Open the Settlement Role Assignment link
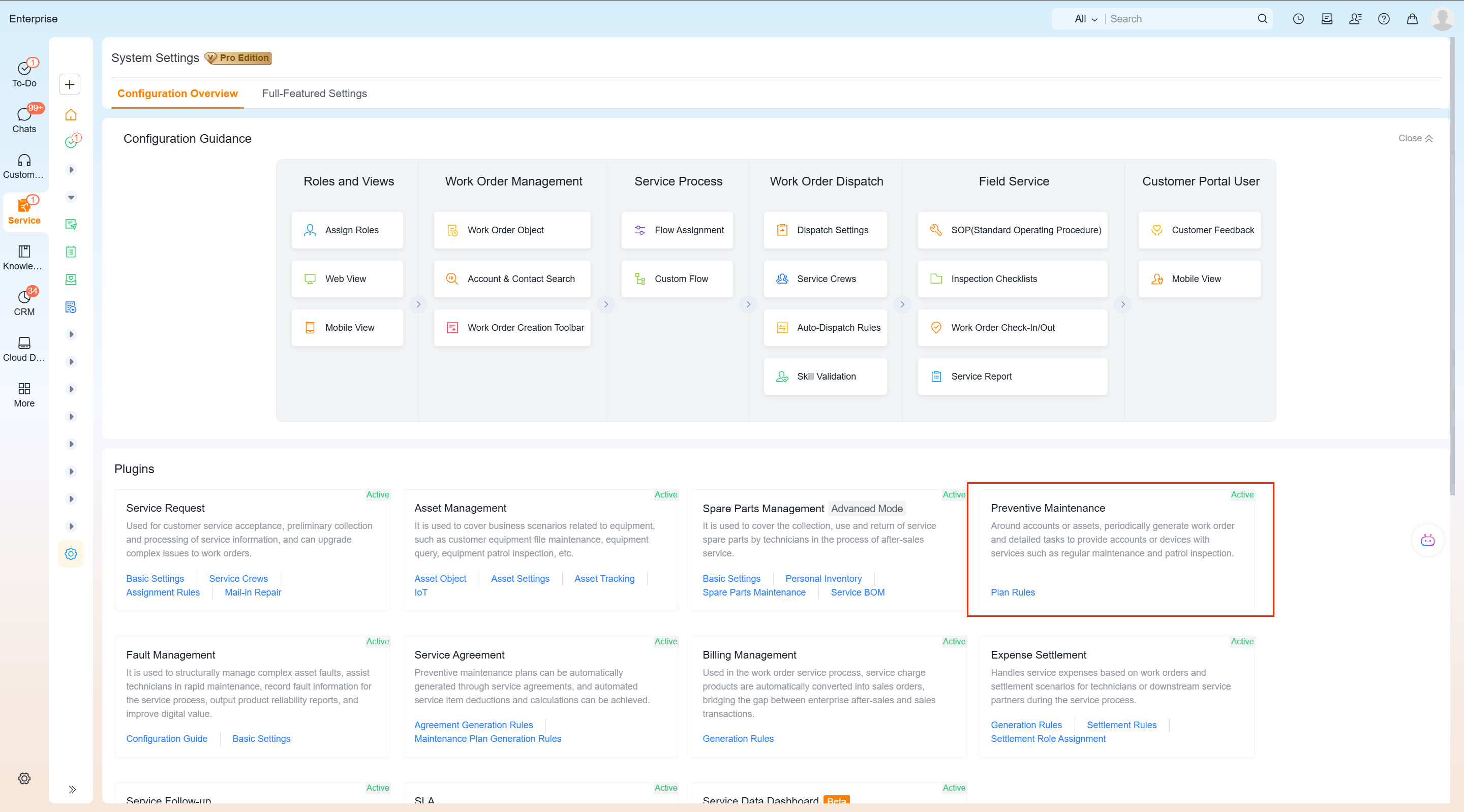 [1048, 739]
